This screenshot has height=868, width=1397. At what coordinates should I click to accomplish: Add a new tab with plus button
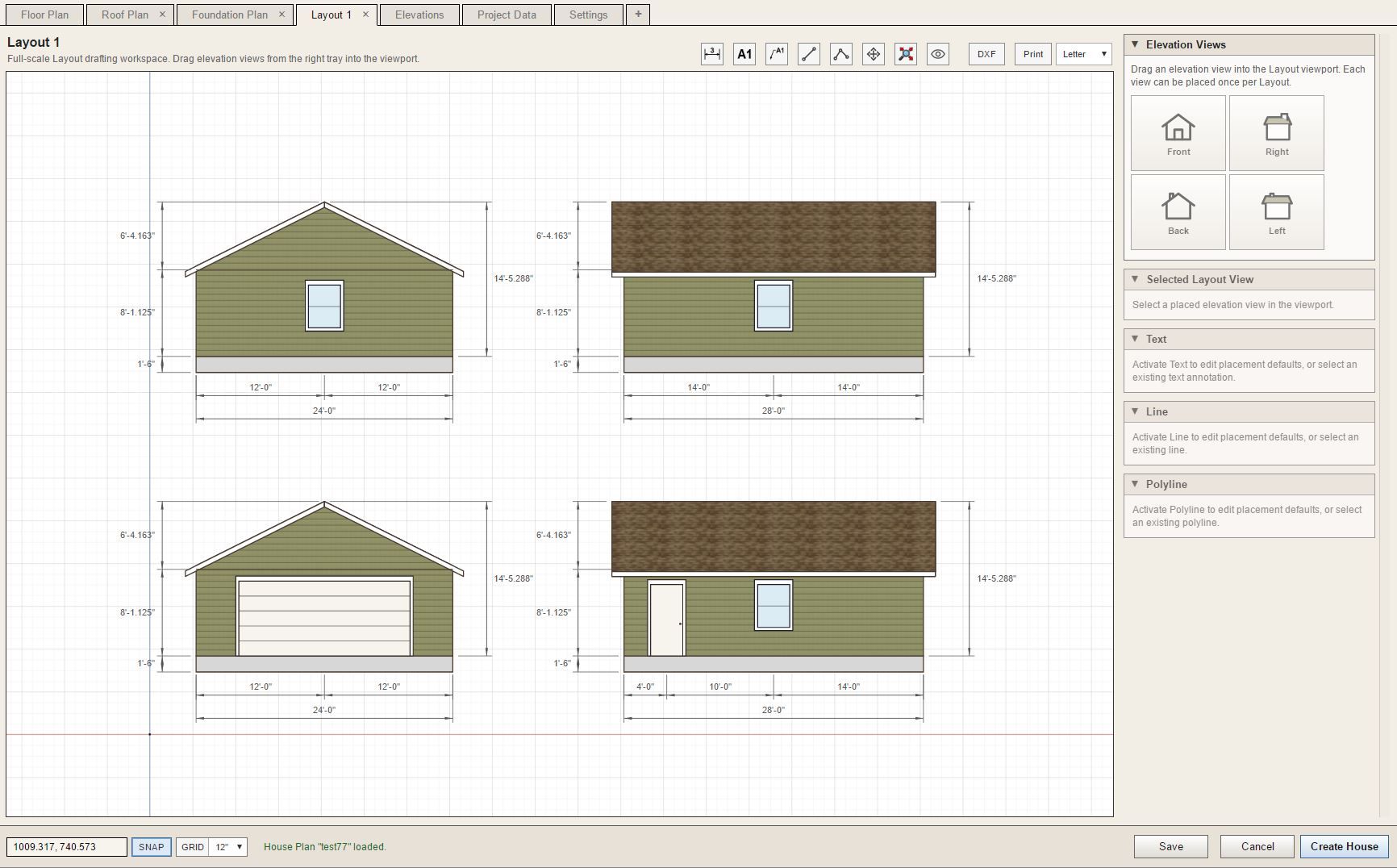pyautogui.click(x=638, y=15)
